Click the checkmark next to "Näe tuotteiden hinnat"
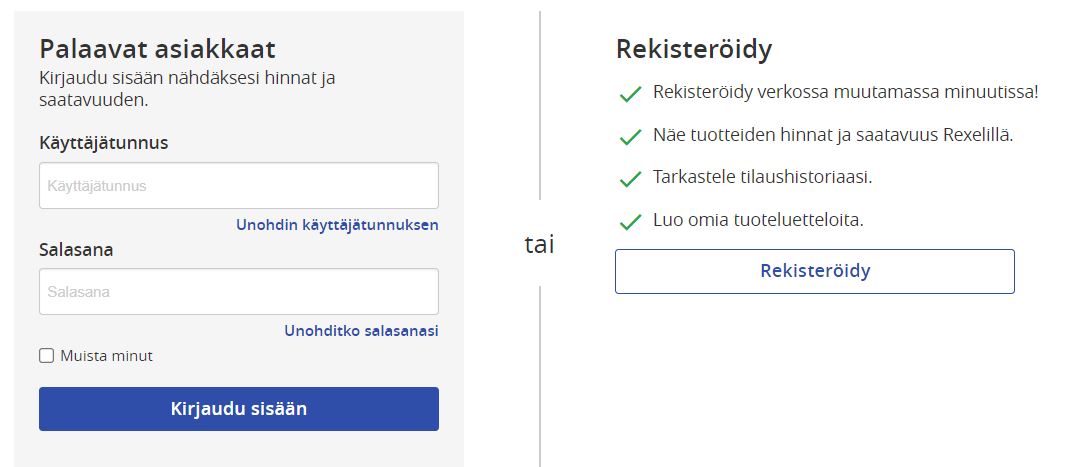The image size is (1070, 467). click(x=630, y=136)
